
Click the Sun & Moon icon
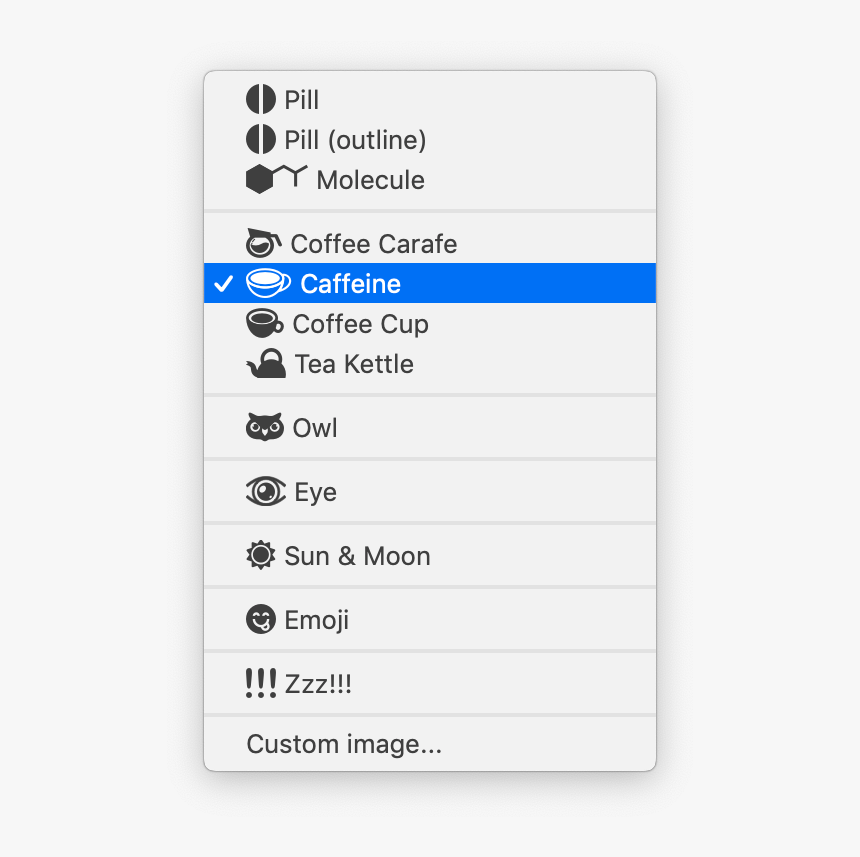tap(260, 555)
